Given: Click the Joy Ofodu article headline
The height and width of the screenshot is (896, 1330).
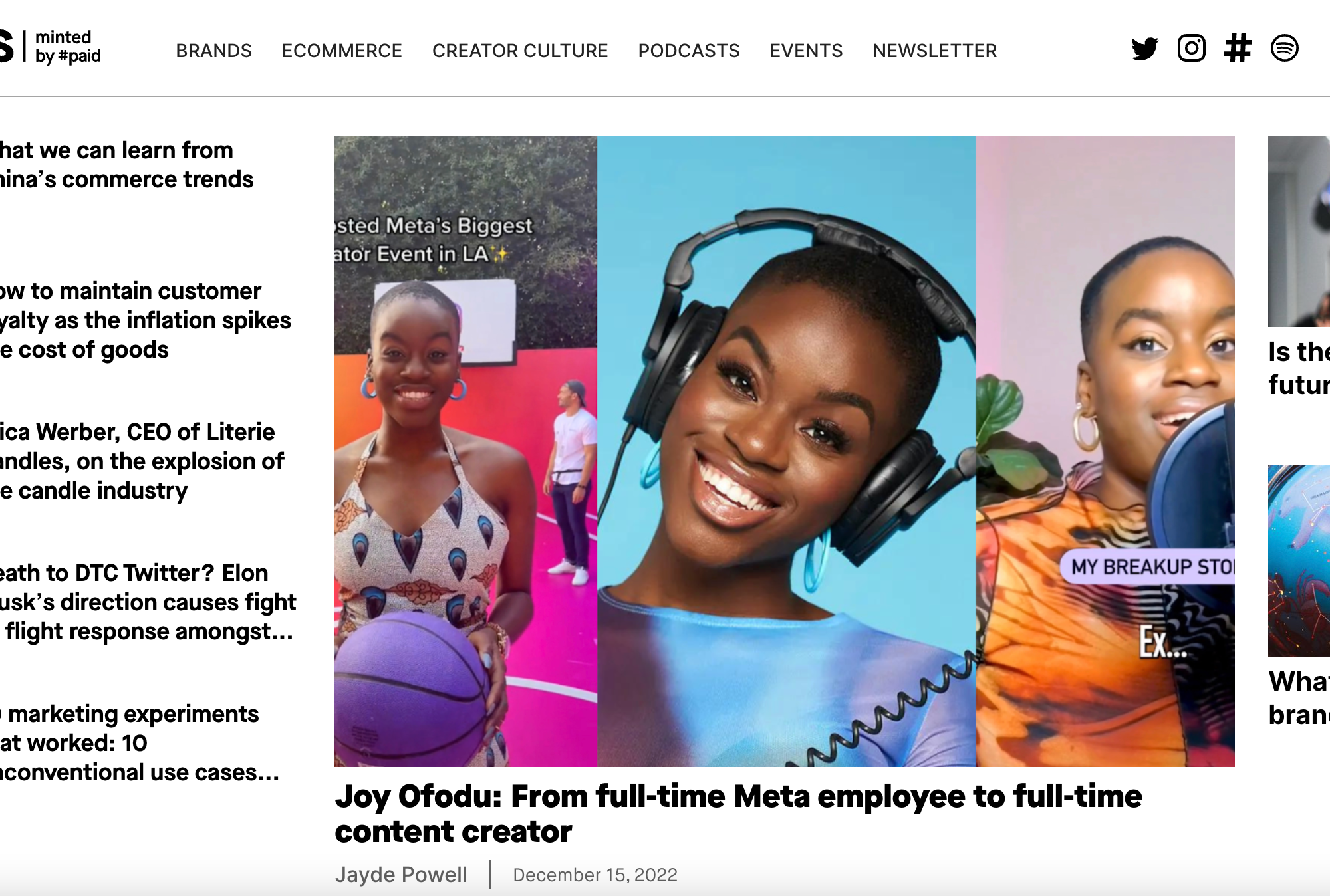Looking at the screenshot, I should [738, 814].
